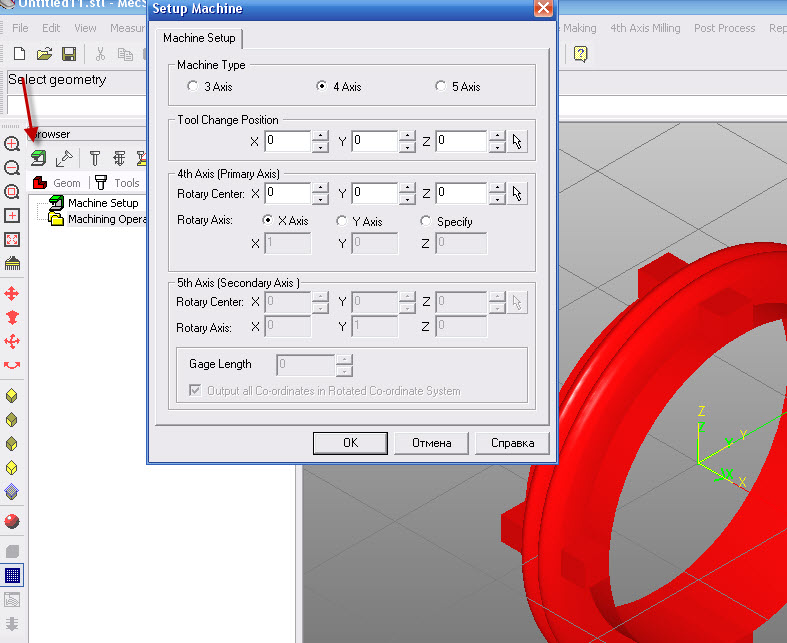Click the red dimension-arrows move icon

coord(12,341)
